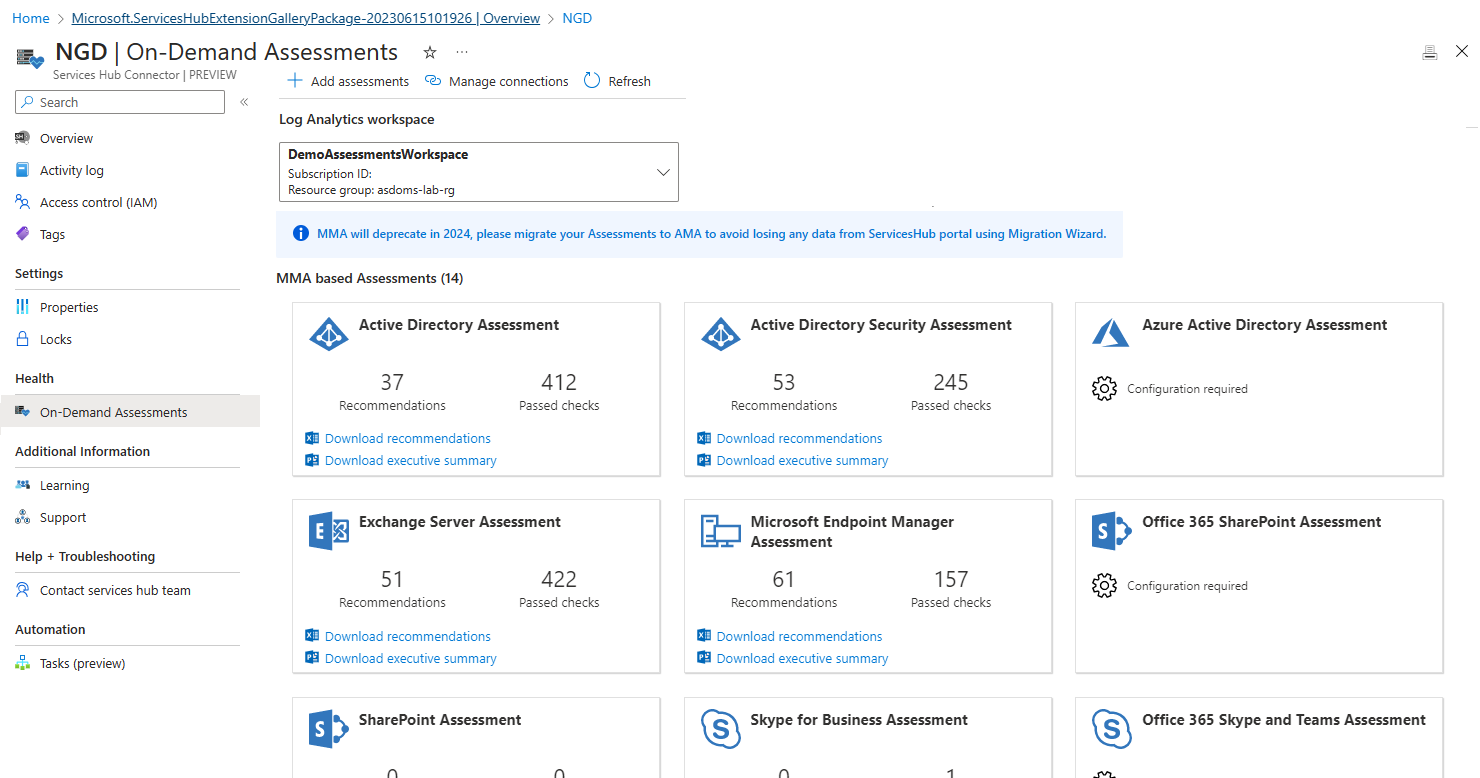Click the print icon at top right
The height and width of the screenshot is (778, 1480).
(x=1430, y=52)
